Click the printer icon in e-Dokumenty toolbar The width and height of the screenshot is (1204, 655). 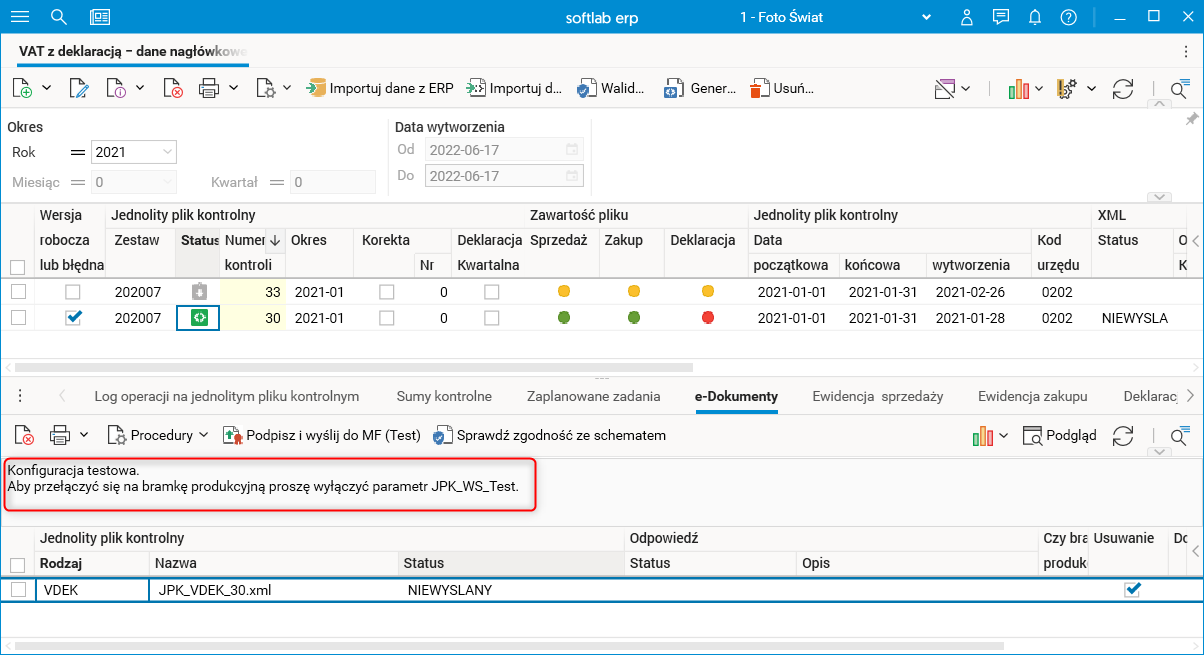coord(60,435)
